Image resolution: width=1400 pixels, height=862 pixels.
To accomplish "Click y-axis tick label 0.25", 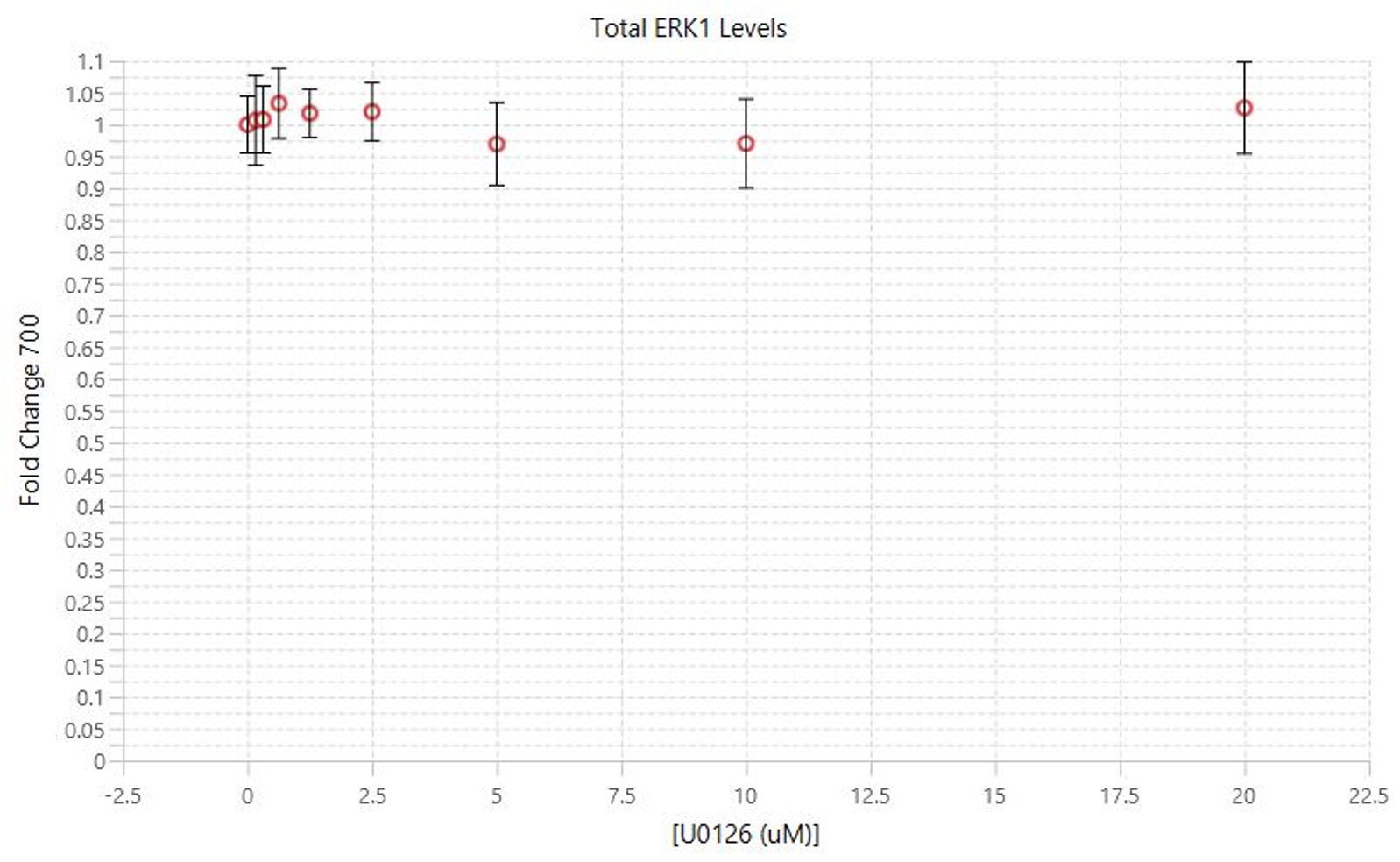I will click(x=84, y=603).
